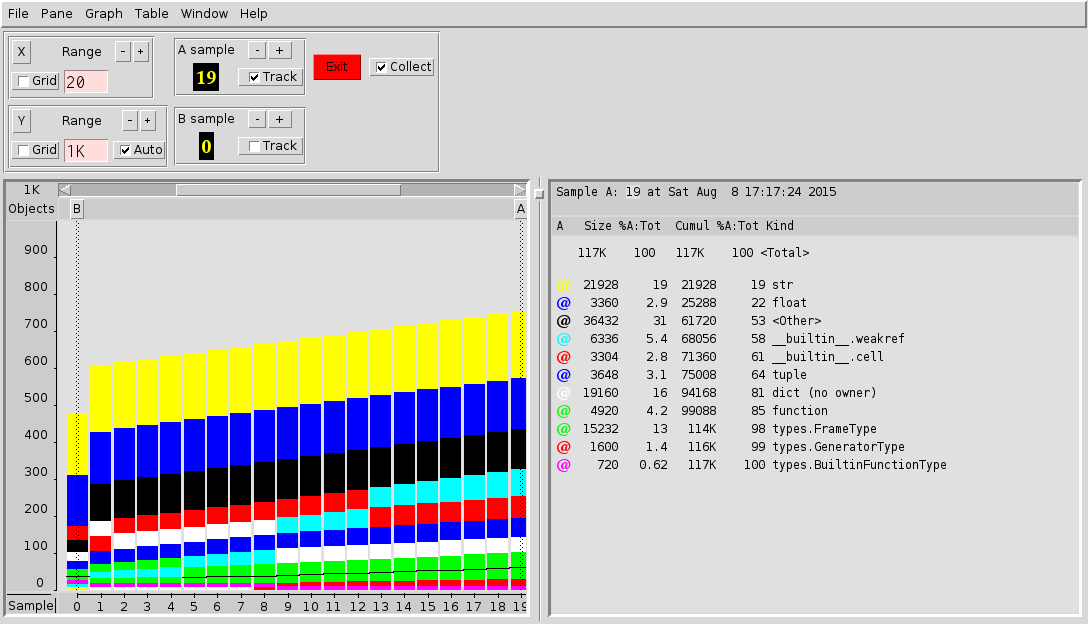The width and height of the screenshot is (1088, 624).
Task: Toggle the Collect checkbox
Action: coord(402,67)
